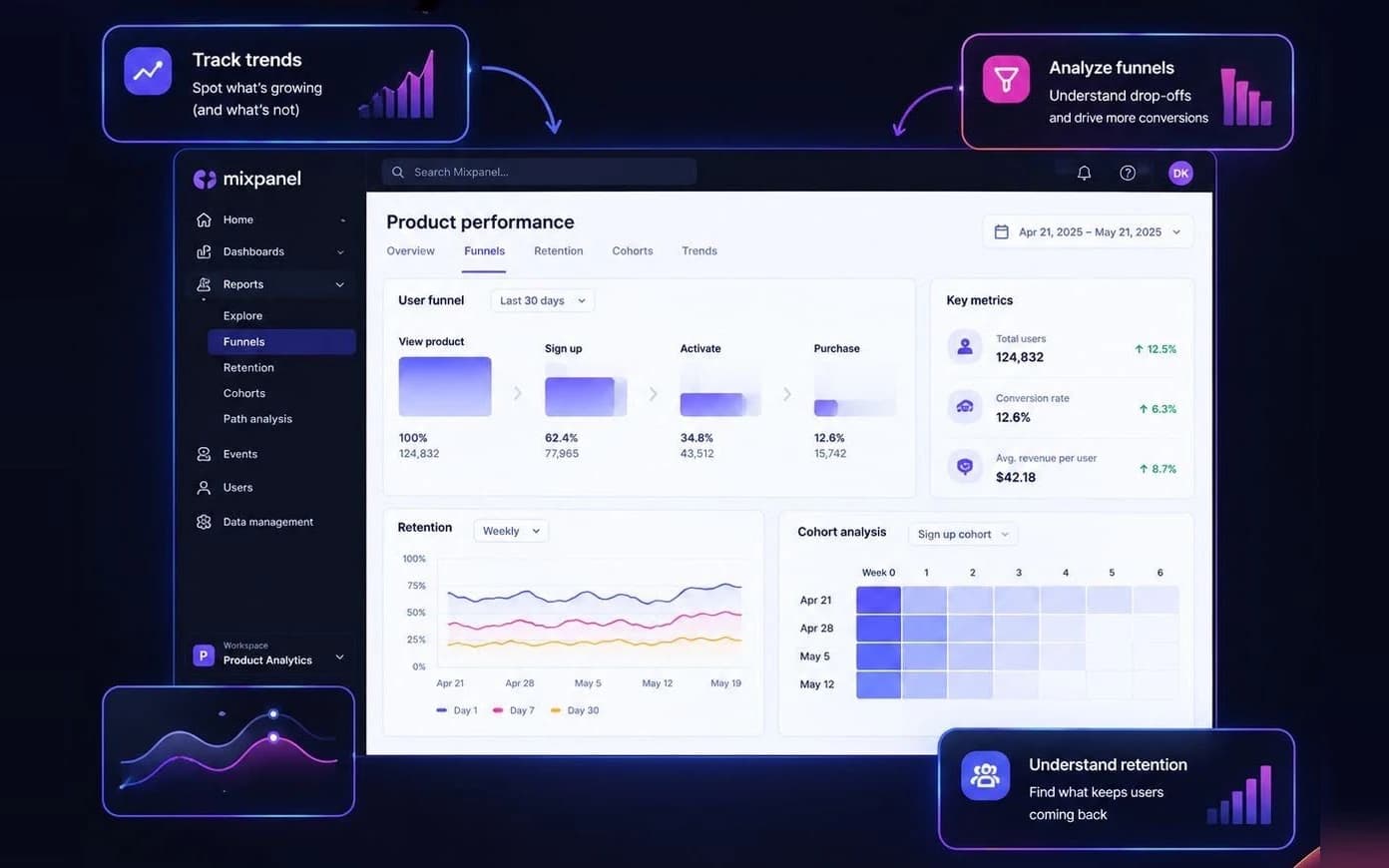Switch to the Trends tab
This screenshot has height=868, width=1389.
point(699,250)
